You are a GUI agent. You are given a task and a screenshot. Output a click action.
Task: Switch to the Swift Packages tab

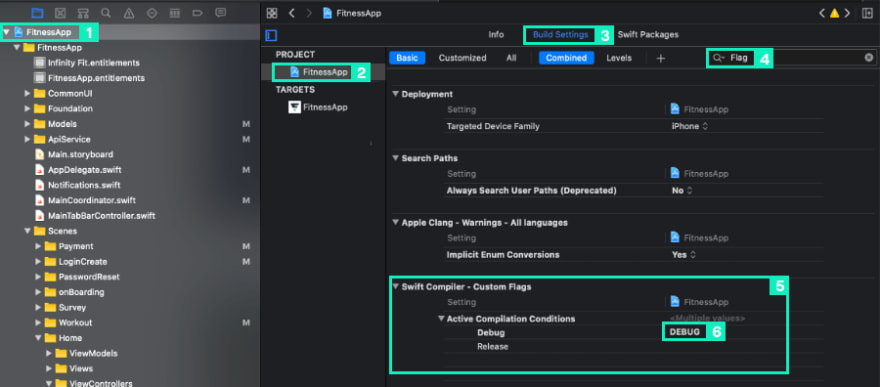click(648, 35)
